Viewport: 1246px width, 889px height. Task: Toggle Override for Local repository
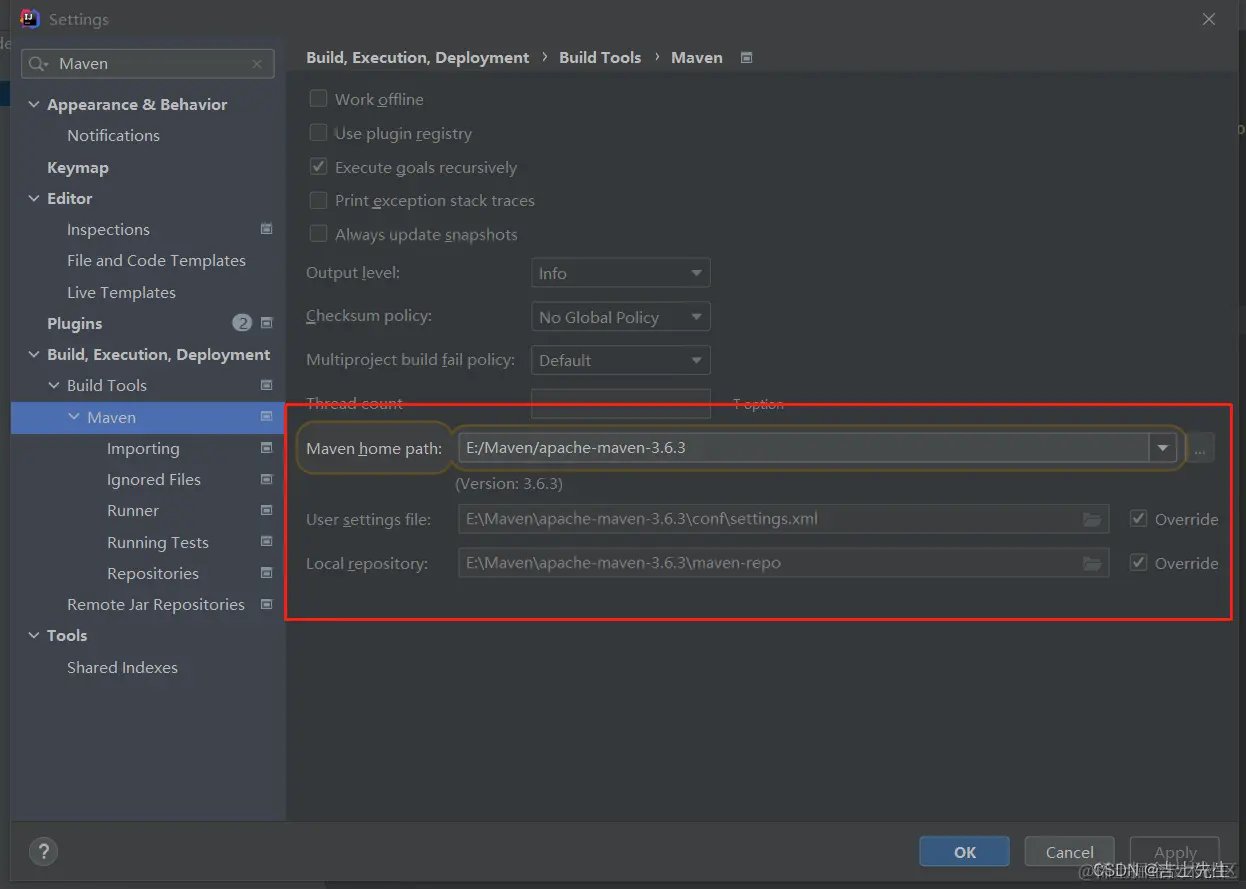click(x=1138, y=563)
